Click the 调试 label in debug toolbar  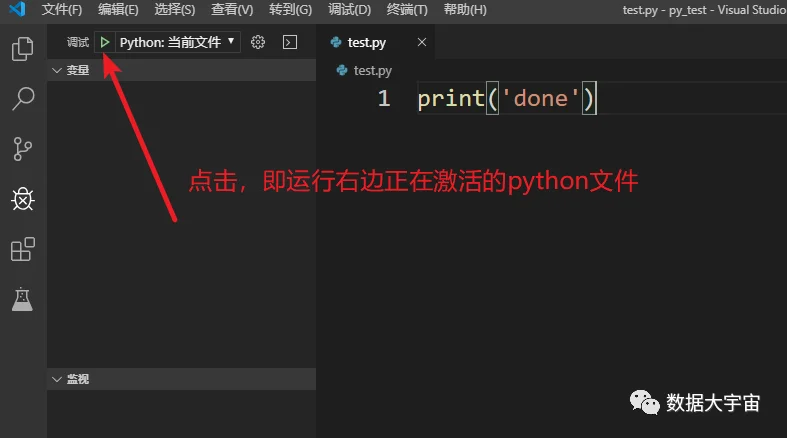tap(78, 42)
